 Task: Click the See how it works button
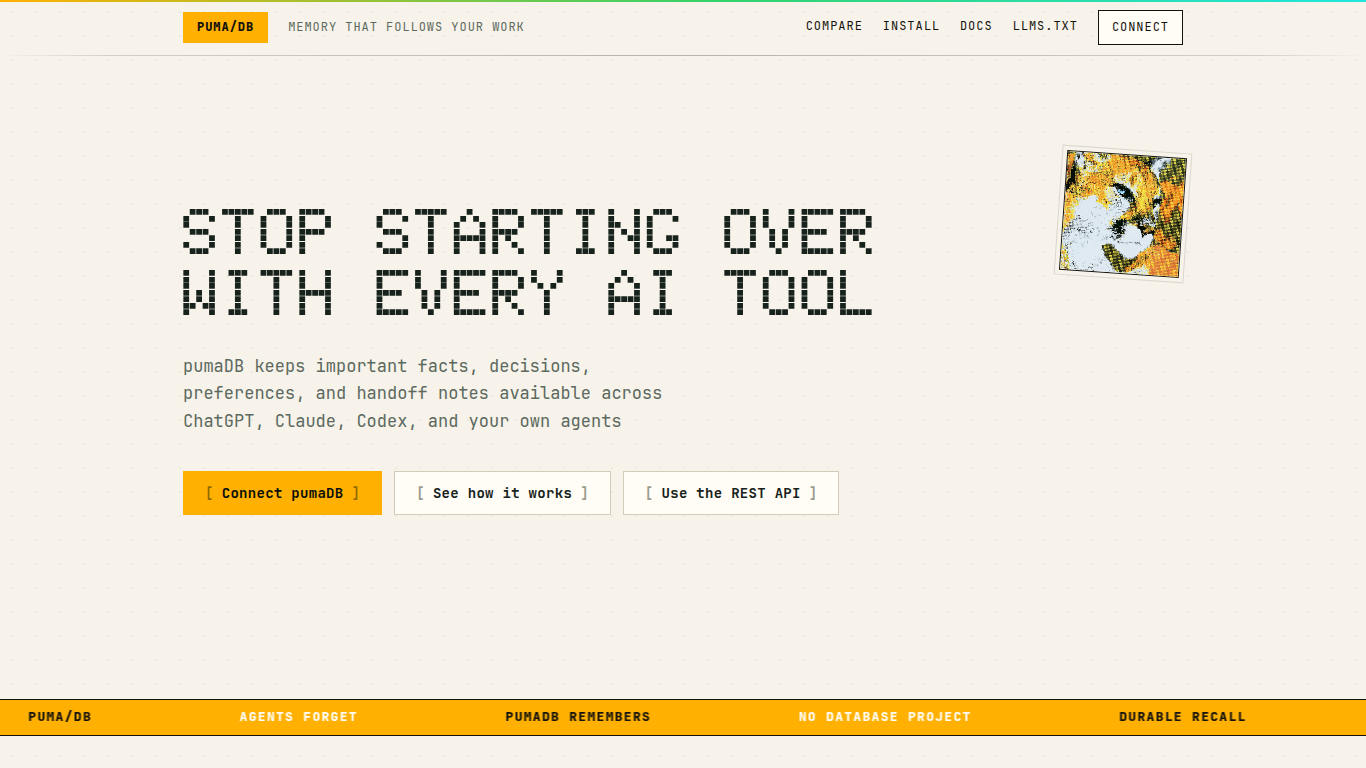502,493
